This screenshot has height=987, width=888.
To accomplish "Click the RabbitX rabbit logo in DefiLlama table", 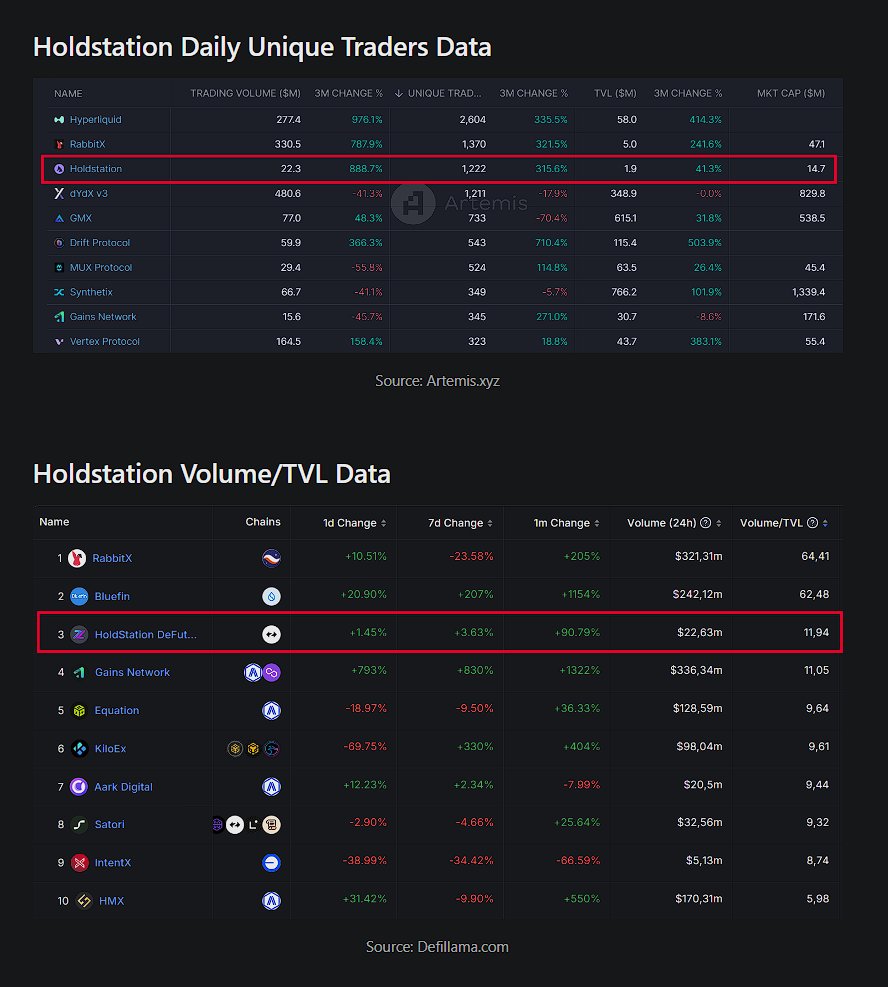I will (x=77, y=558).
